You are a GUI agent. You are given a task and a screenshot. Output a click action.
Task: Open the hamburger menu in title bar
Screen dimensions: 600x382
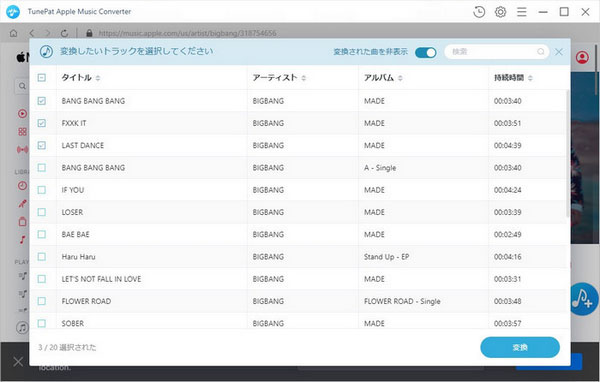tap(522, 12)
